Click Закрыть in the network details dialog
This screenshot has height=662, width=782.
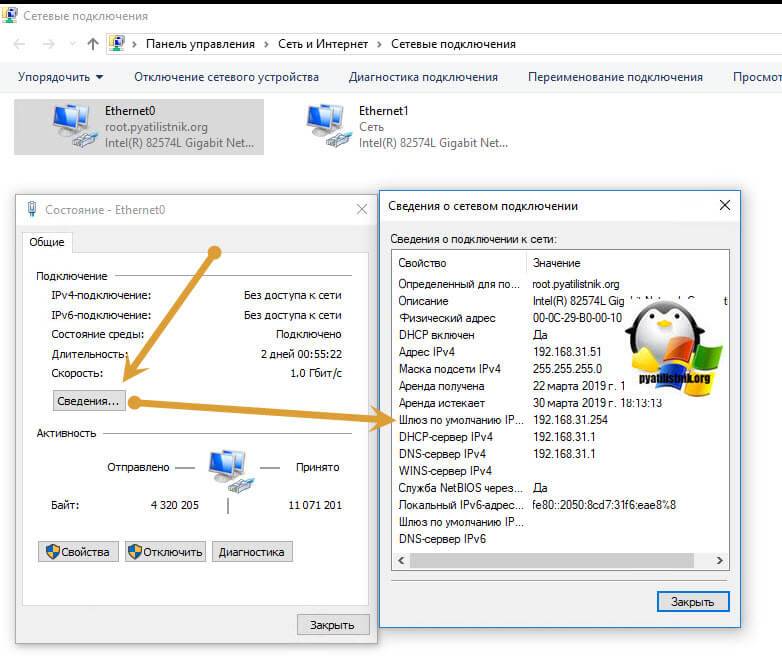tap(693, 602)
